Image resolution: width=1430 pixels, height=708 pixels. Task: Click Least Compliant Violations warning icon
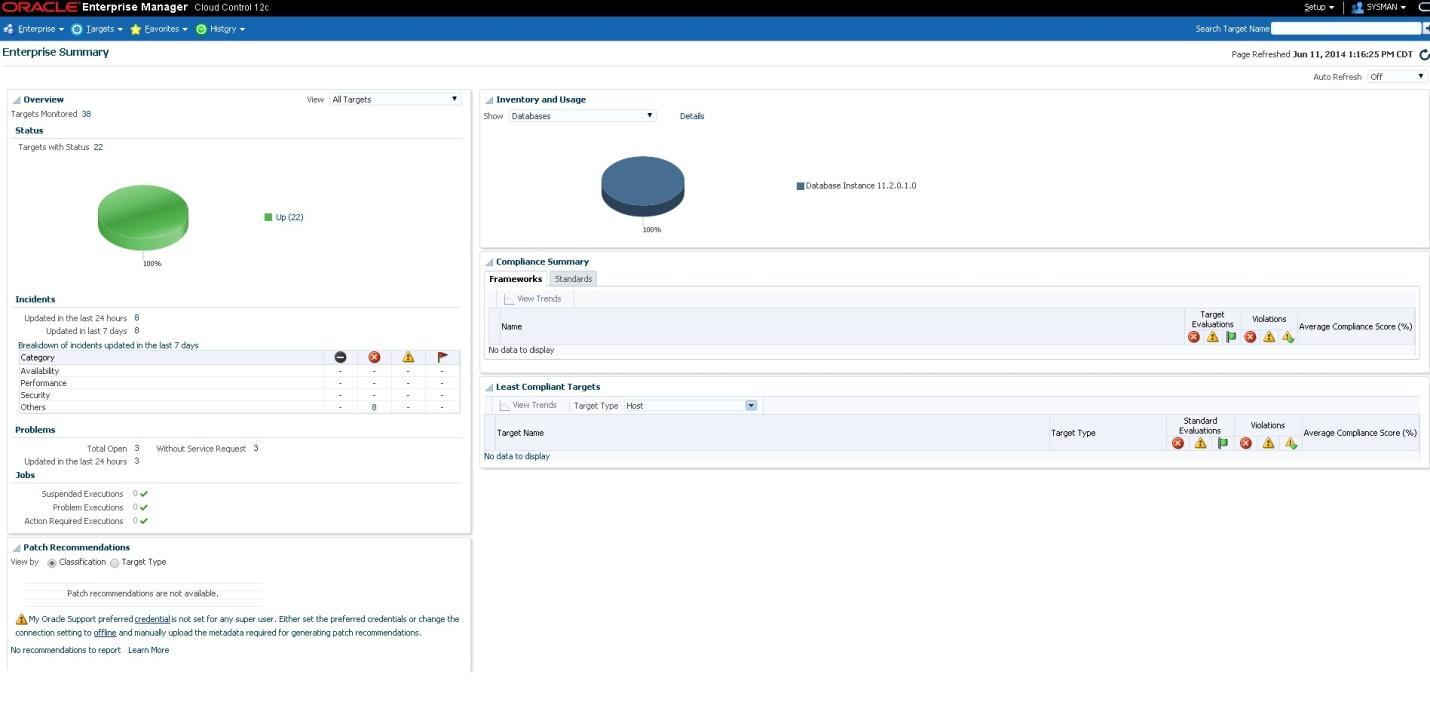coord(1268,443)
